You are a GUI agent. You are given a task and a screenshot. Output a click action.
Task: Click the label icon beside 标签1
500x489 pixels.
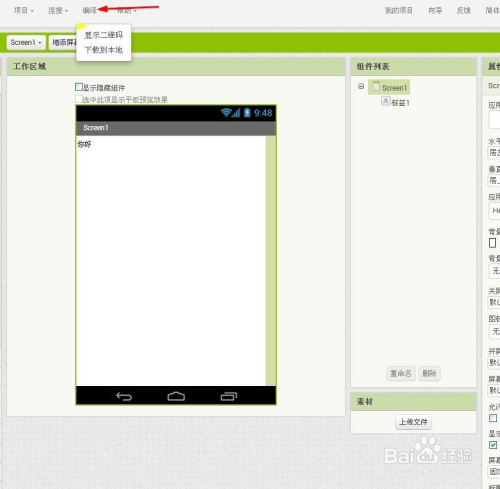pos(386,101)
